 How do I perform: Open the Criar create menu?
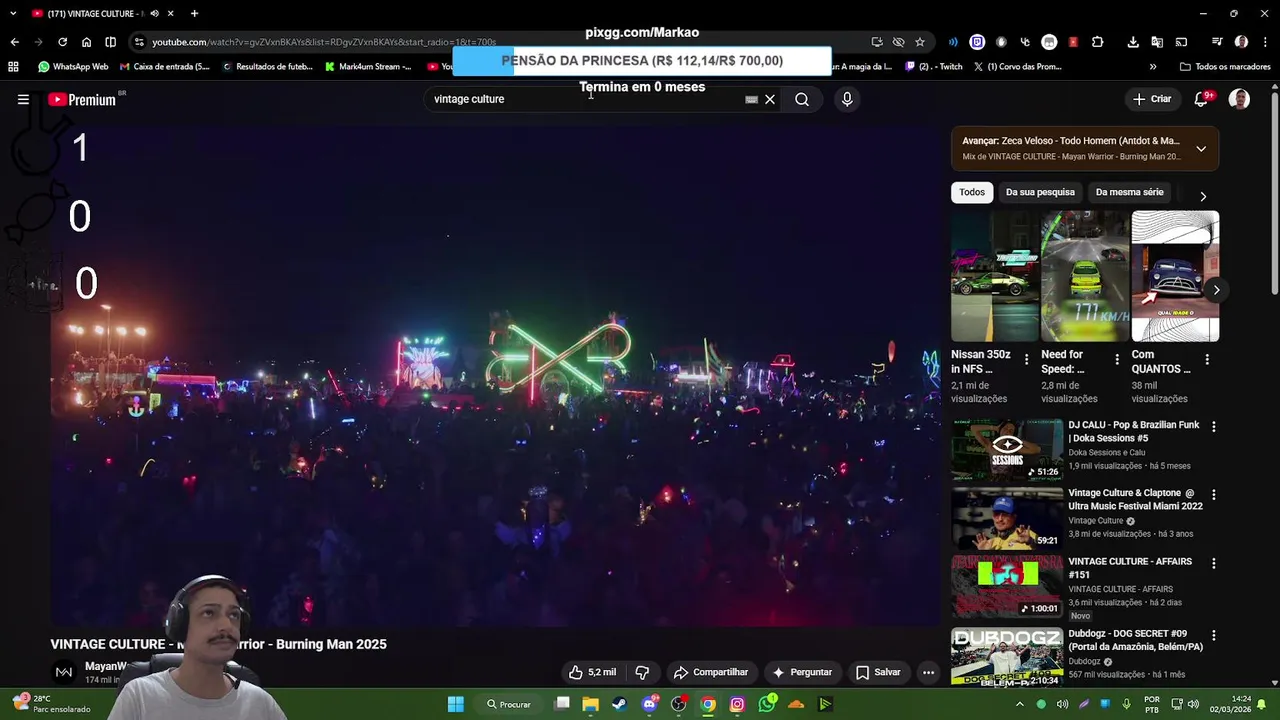pyautogui.click(x=1151, y=99)
